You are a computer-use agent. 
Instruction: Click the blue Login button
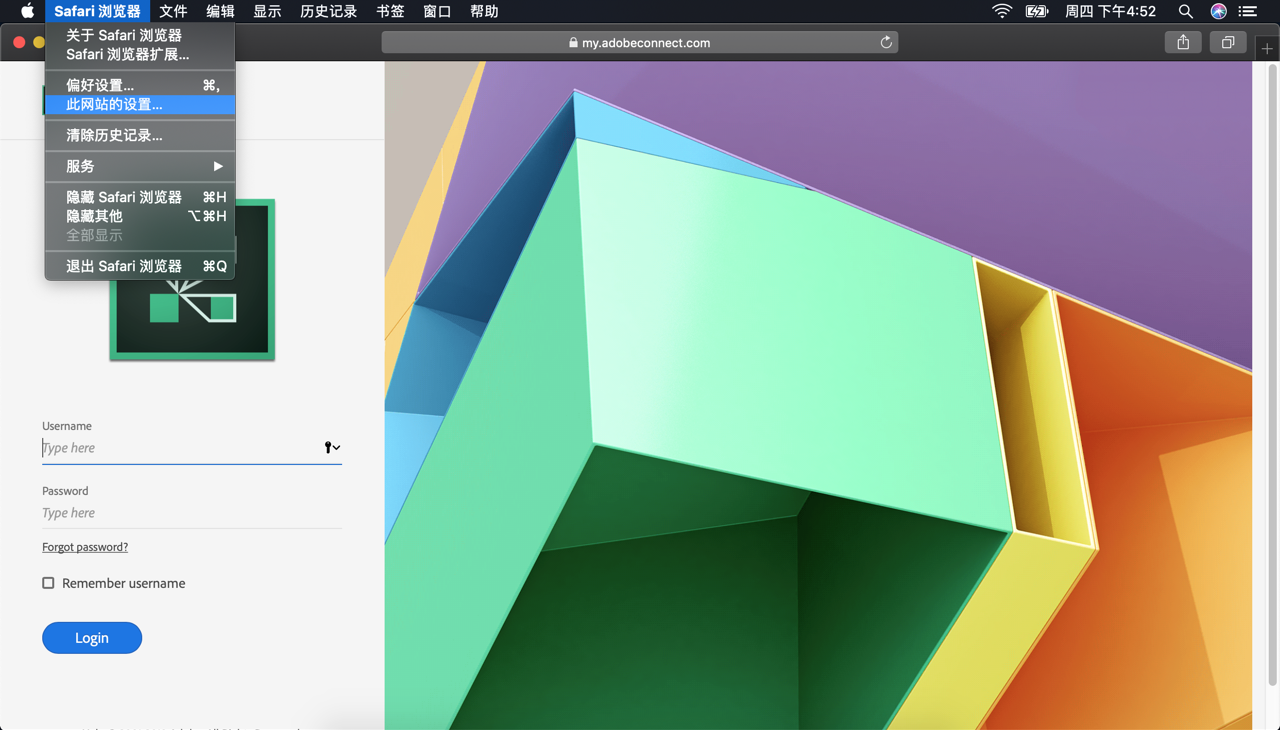92,638
